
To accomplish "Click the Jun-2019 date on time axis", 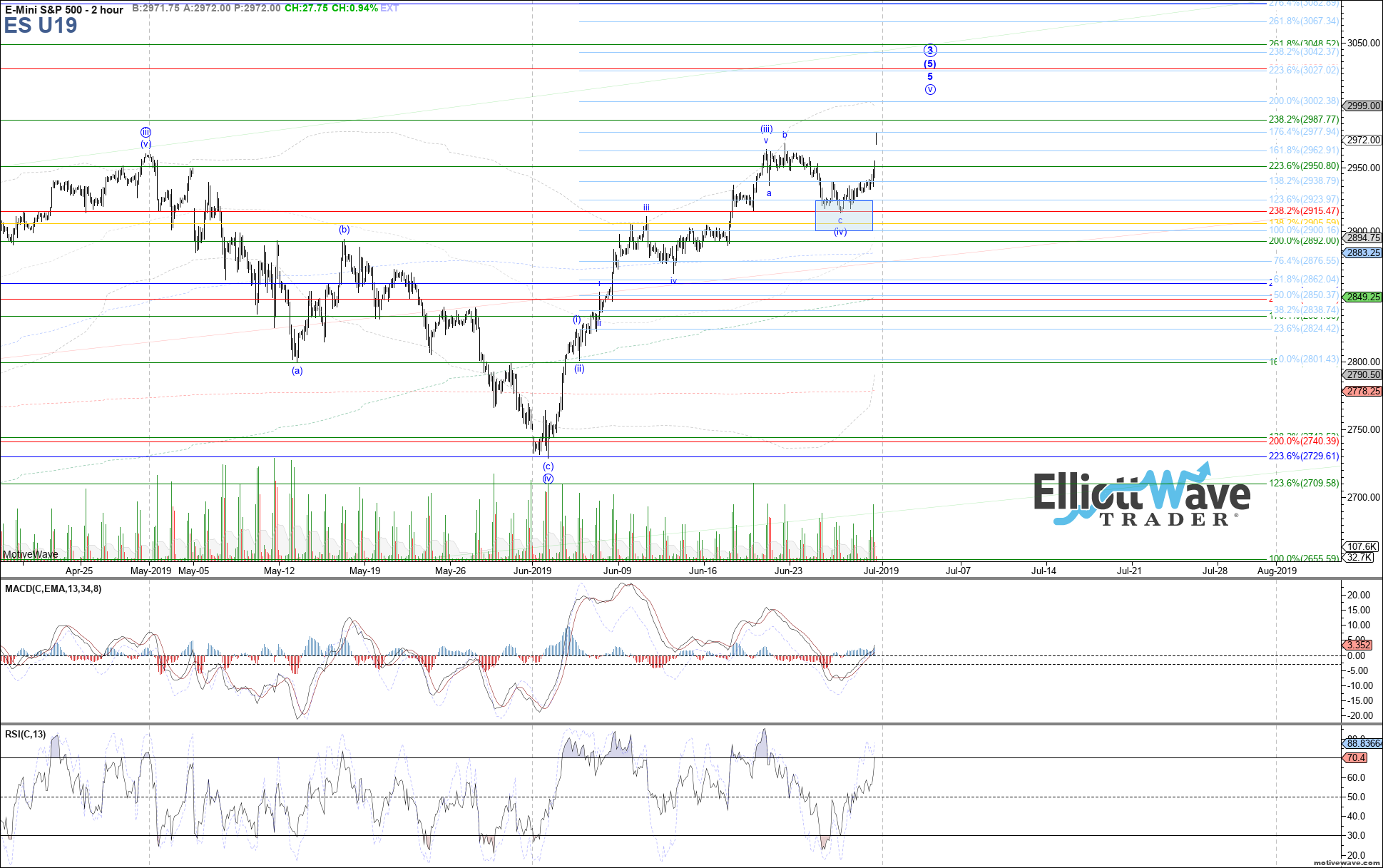I will [x=532, y=571].
